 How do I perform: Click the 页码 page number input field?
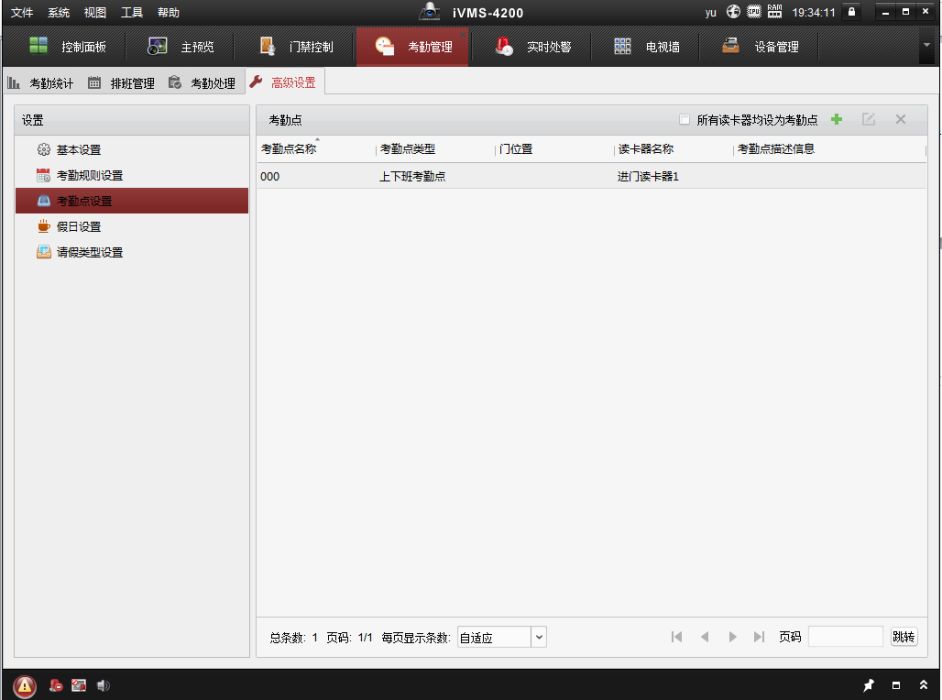(845, 637)
